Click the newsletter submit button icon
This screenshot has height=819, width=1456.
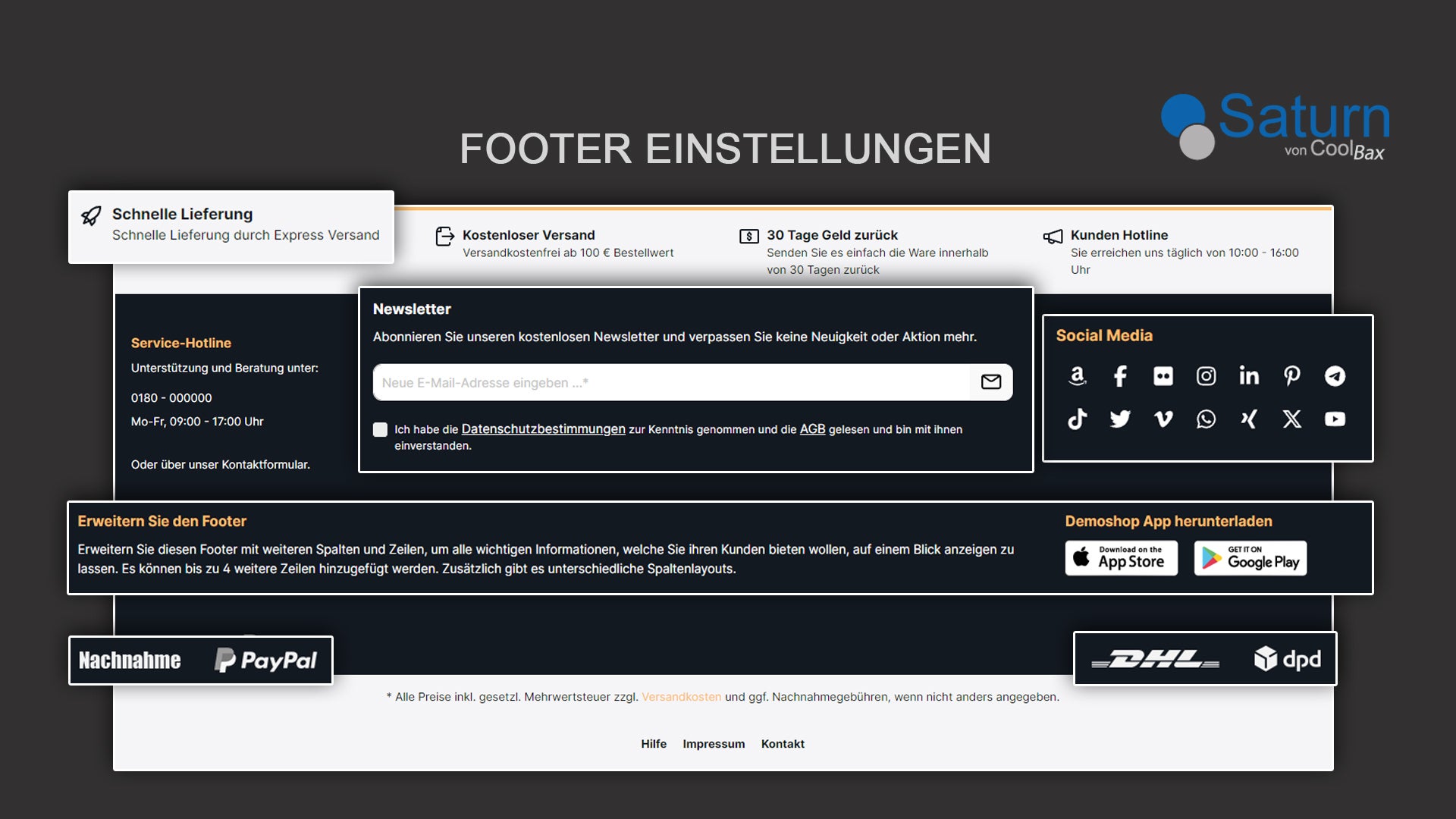990,382
